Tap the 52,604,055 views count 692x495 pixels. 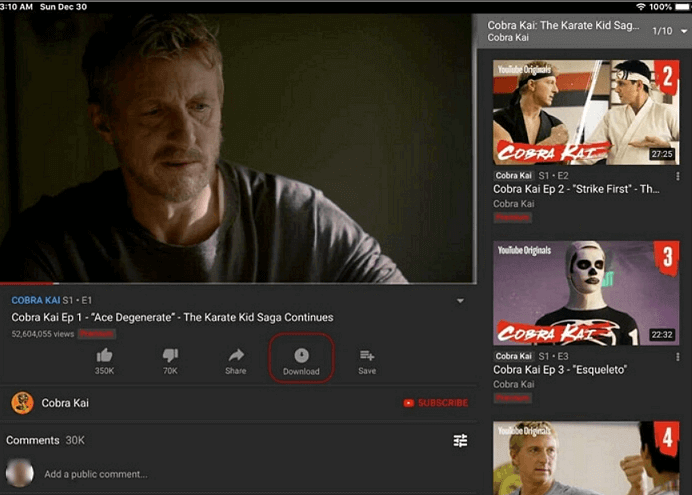point(43,334)
